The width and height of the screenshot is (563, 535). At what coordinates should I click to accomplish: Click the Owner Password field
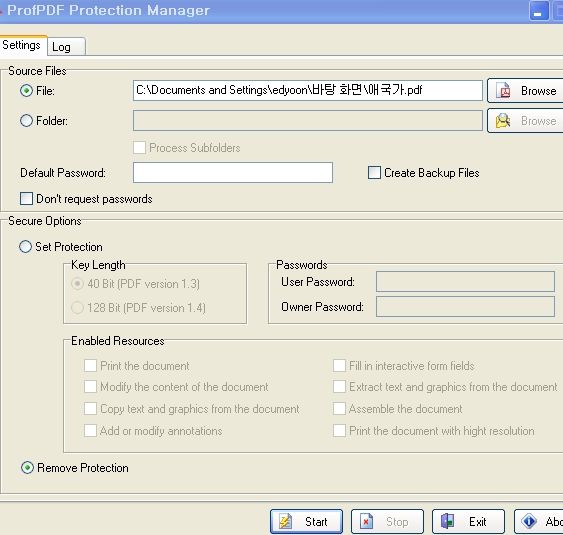[x=465, y=307]
